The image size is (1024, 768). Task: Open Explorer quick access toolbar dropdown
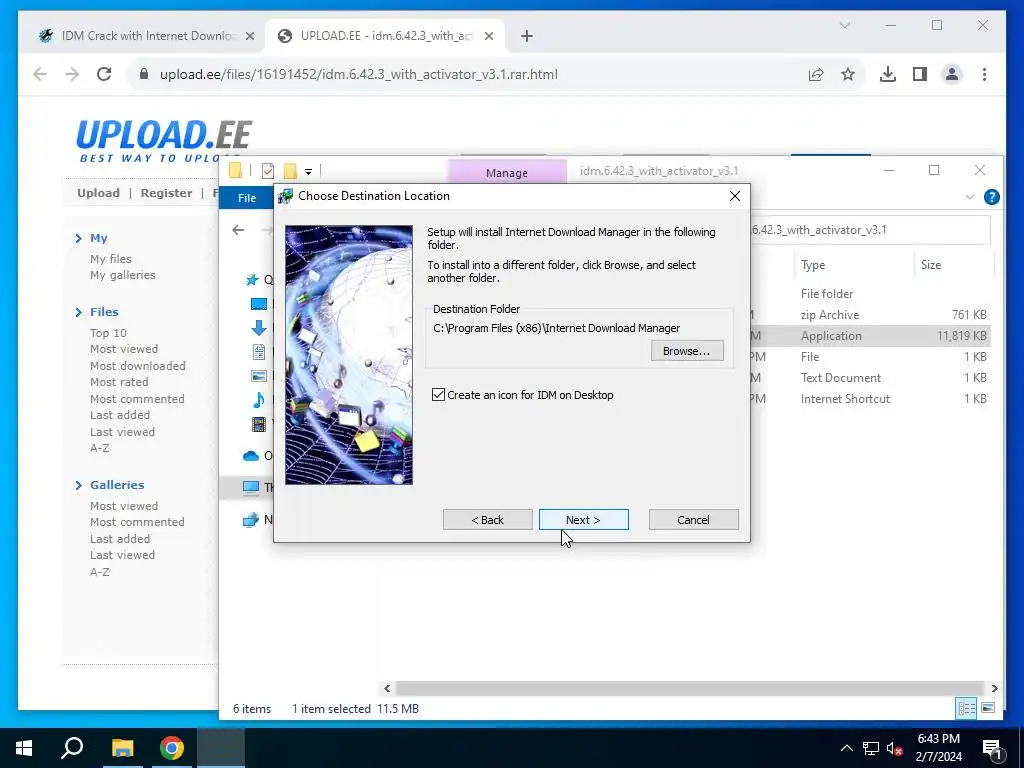(308, 172)
